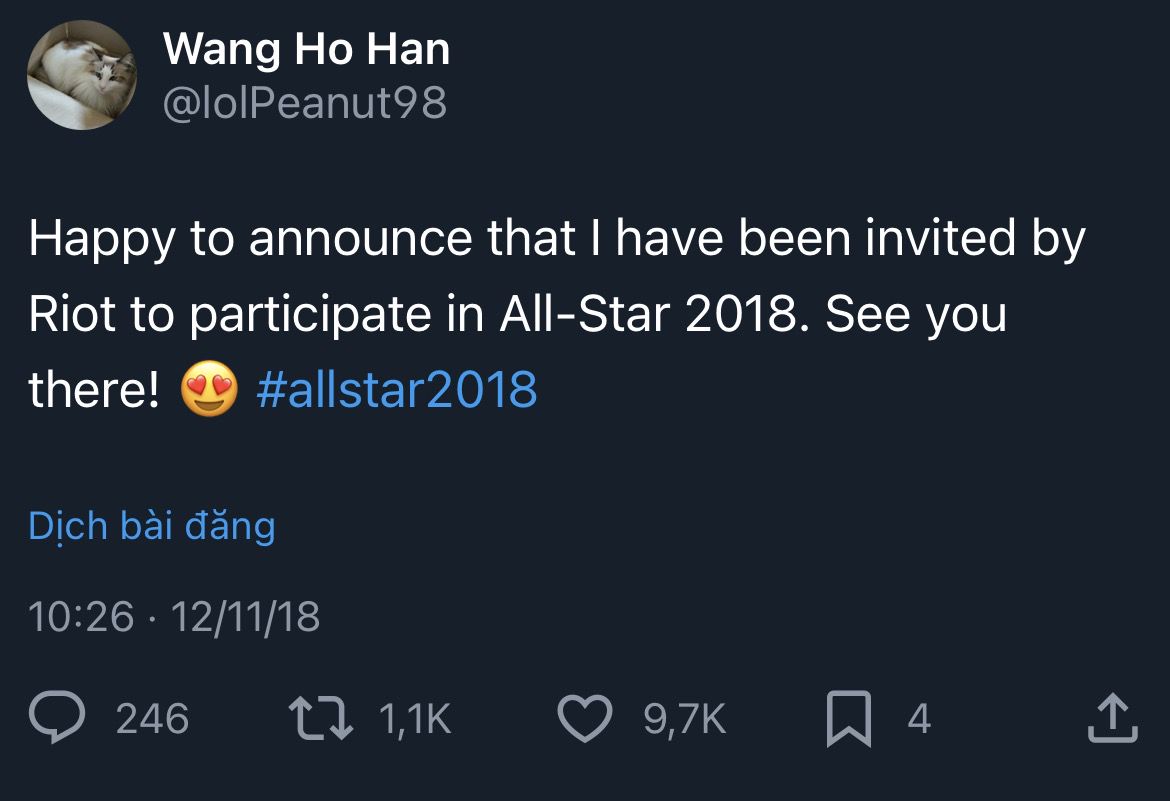Image resolution: width=1170 pixels, height=801 pixels.
Task: Show the 1,1K reposts count
Action: [x=415, y=719]
